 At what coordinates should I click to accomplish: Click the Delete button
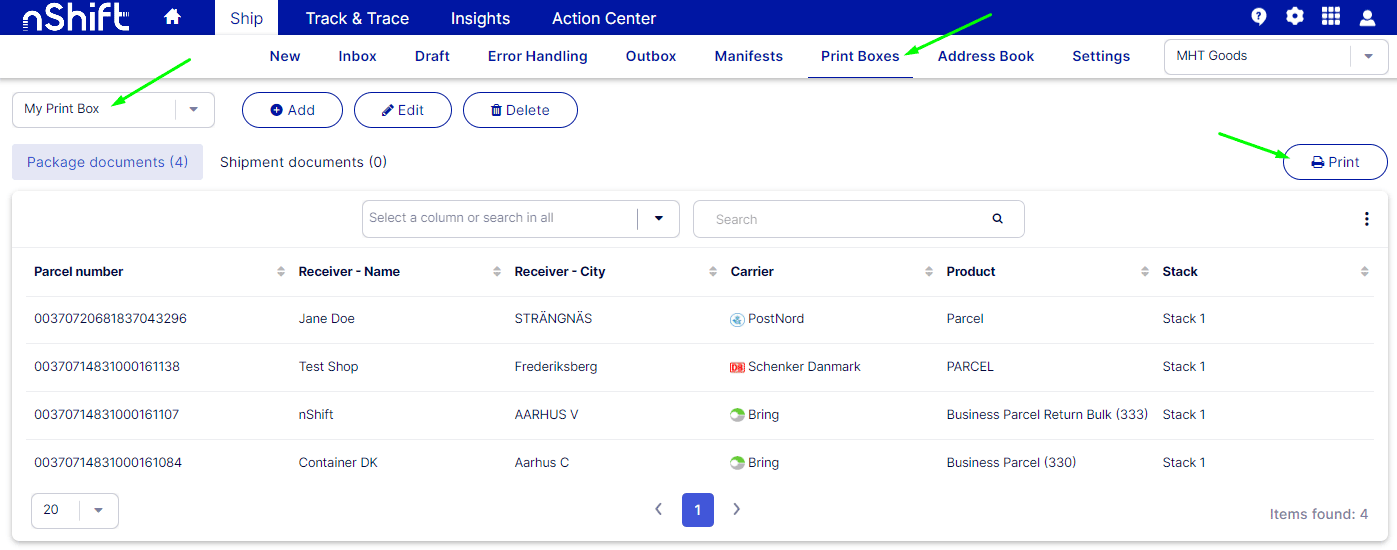point(520,110)
